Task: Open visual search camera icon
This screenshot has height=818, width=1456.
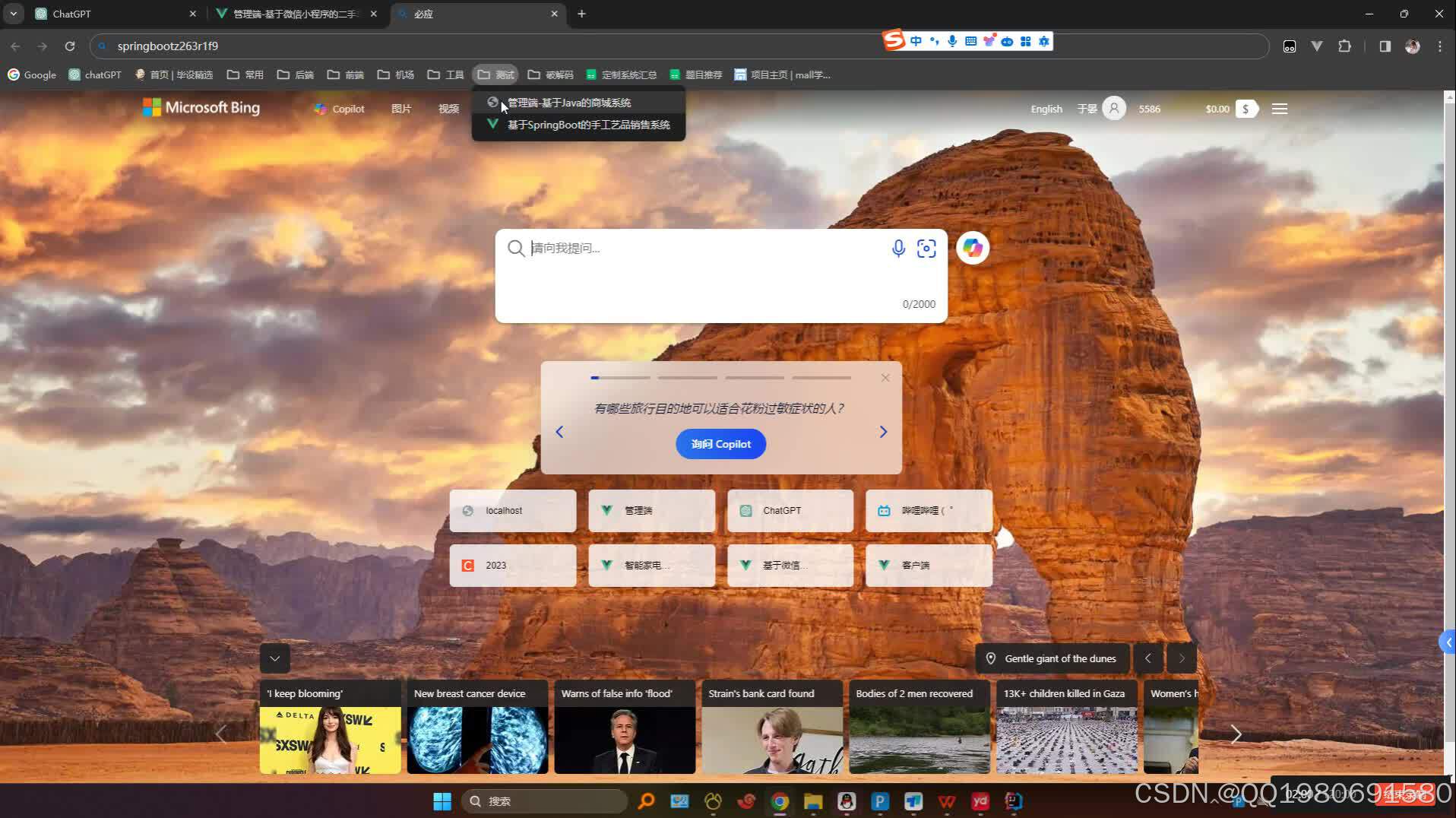Action: (x=926, y=249)
